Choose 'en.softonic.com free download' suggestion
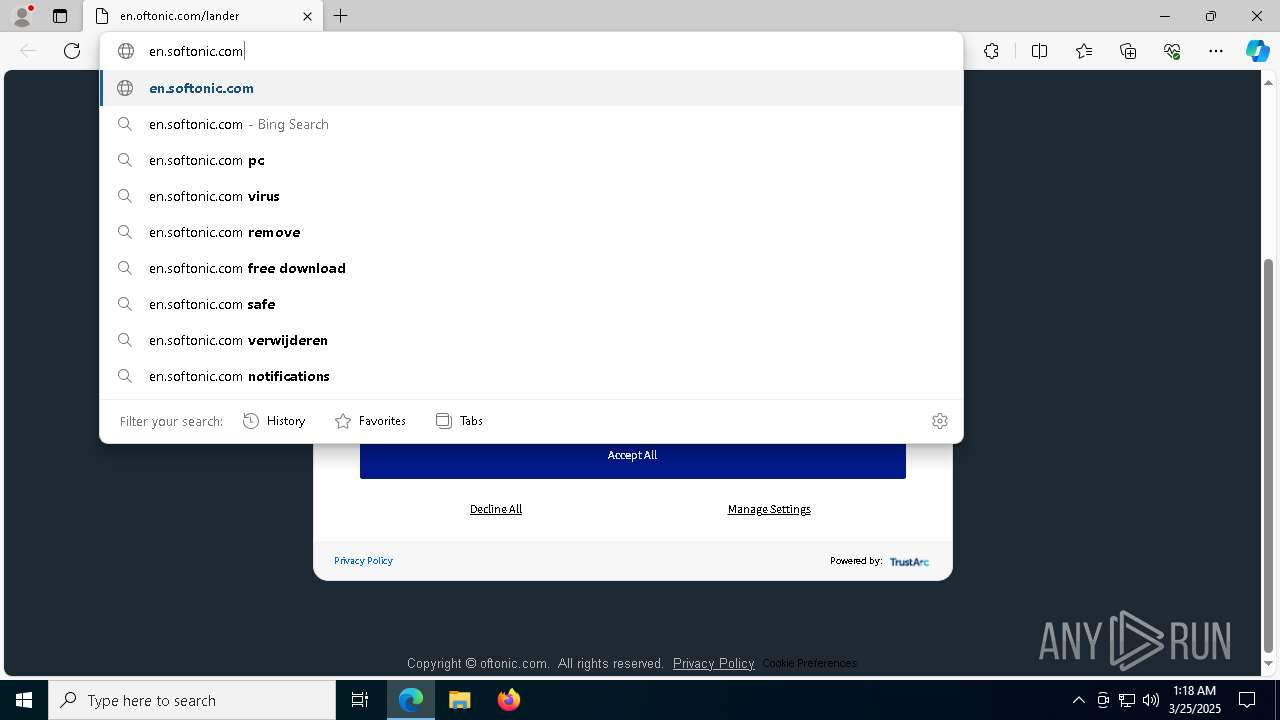The height and width of the screenshot is (720, 1280). point(531,268)
